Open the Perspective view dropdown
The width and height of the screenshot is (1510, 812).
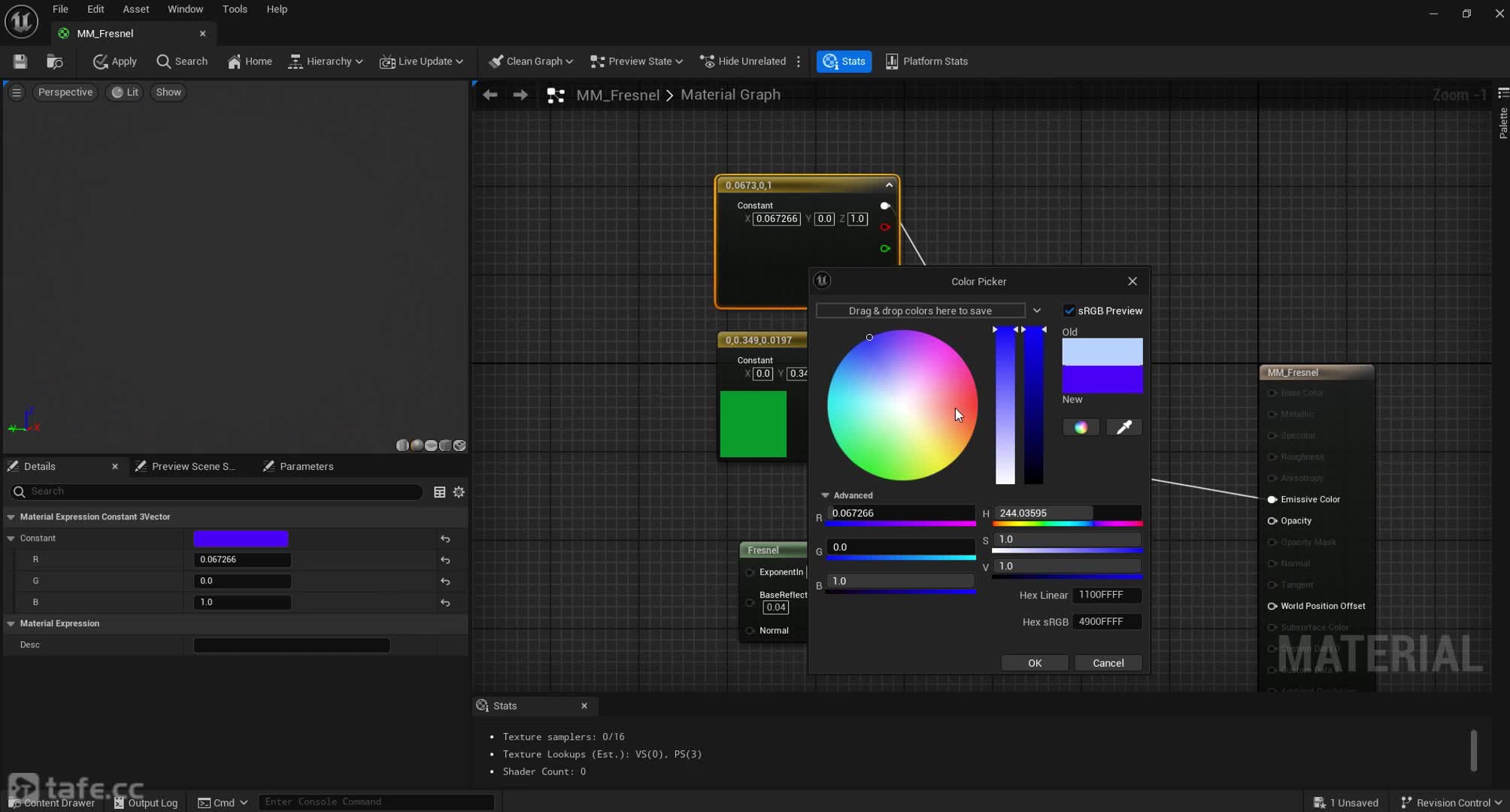[65, 92]
